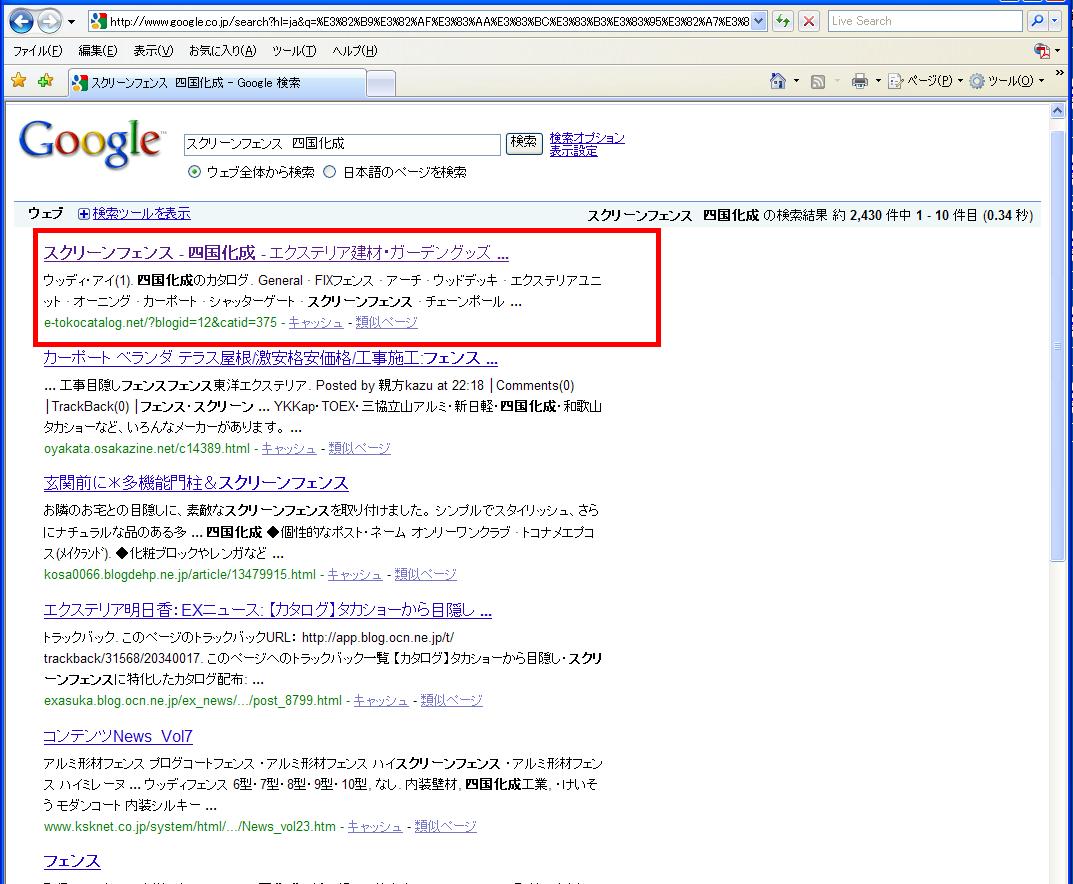Select 日本語のページを検索 radio button
1073x884 pixels.
tap(330, 172)
